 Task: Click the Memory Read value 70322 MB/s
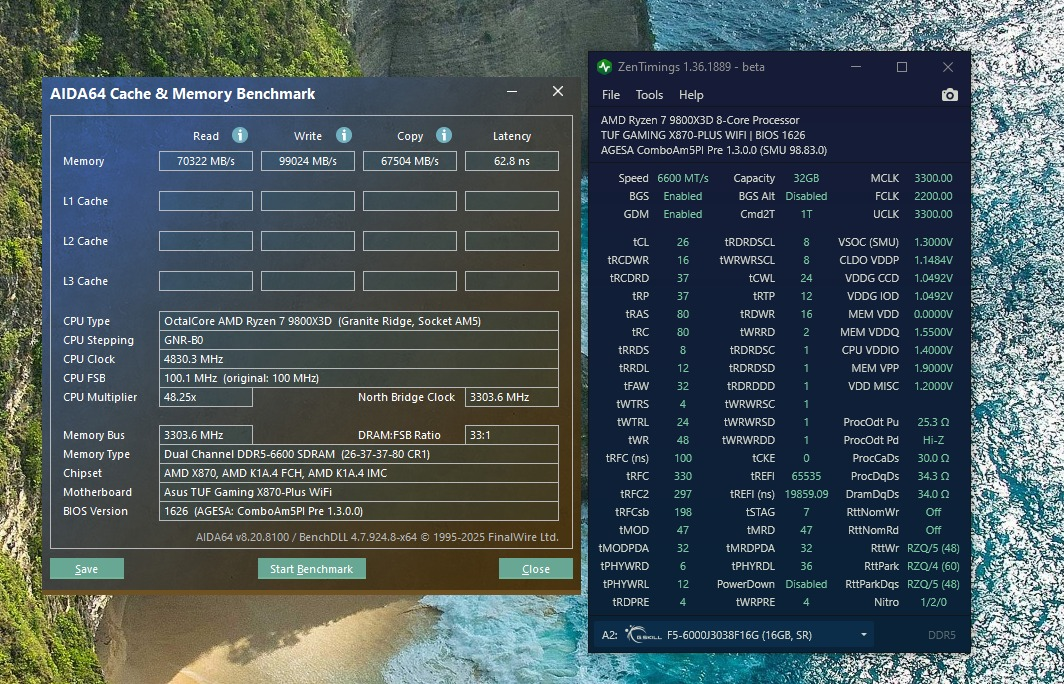pyautogui.click(x=206, y=161)
